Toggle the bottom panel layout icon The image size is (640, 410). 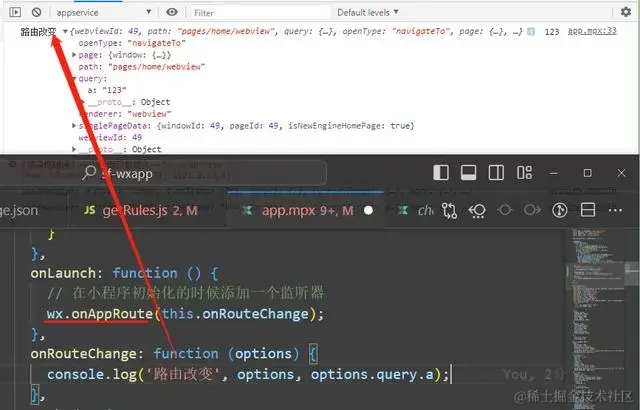pyautogui.click(x=468, y=173)
